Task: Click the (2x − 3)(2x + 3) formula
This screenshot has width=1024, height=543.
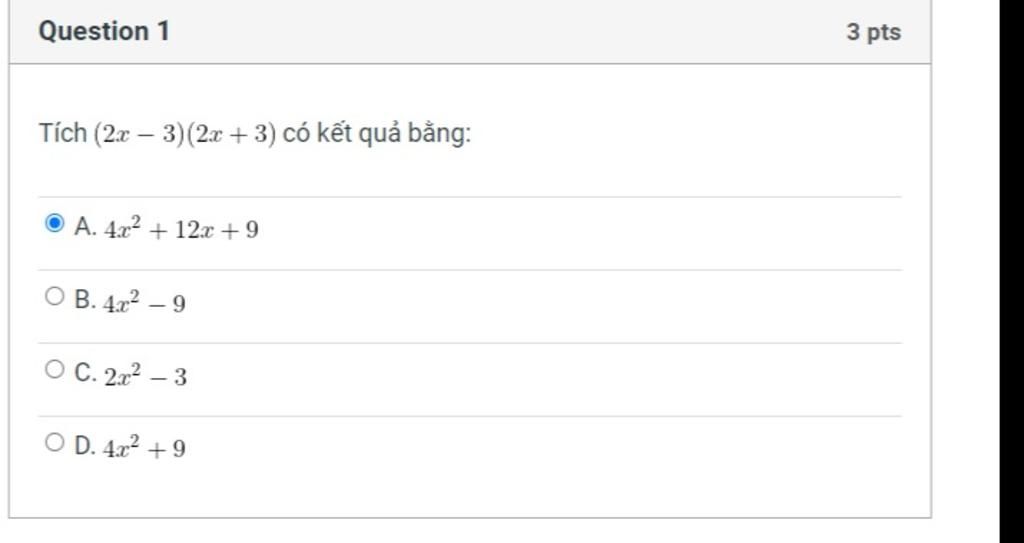Action: pos(185,134)
